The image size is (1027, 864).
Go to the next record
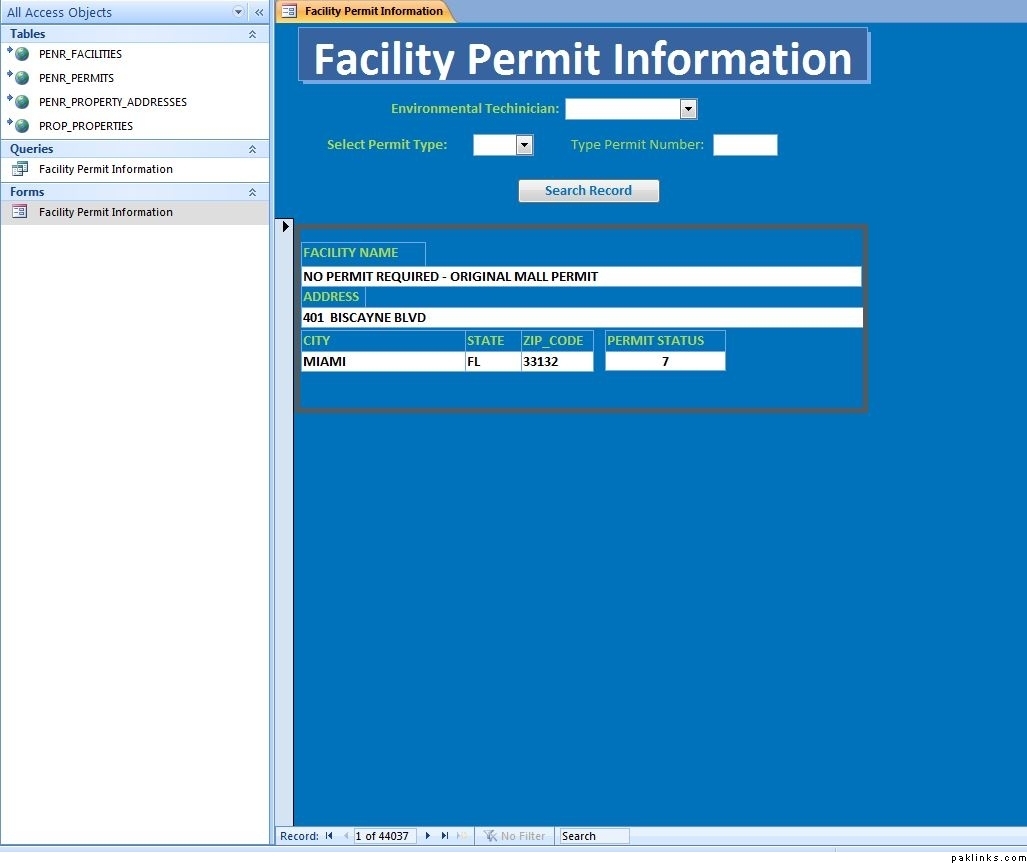428,836
